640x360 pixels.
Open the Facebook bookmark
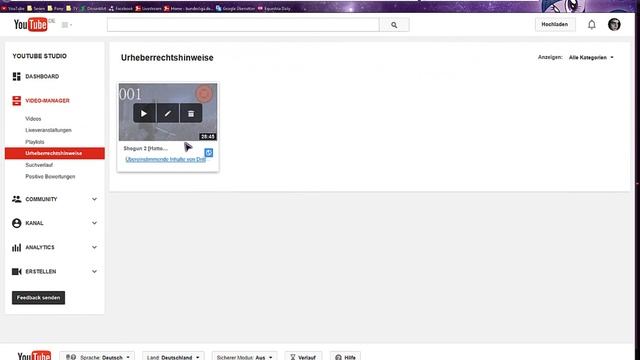coord(120,8)
